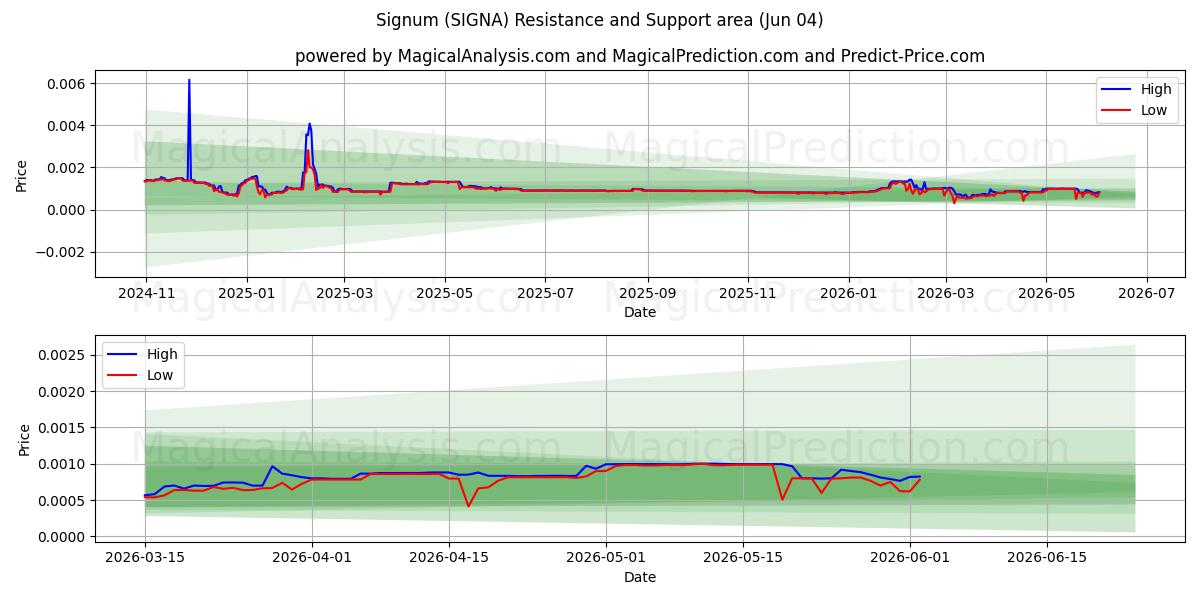Click the 2026-04-15 date tick label
Image resolution: width=1200 pixels, height=600 pixels.
pos(449,559)
